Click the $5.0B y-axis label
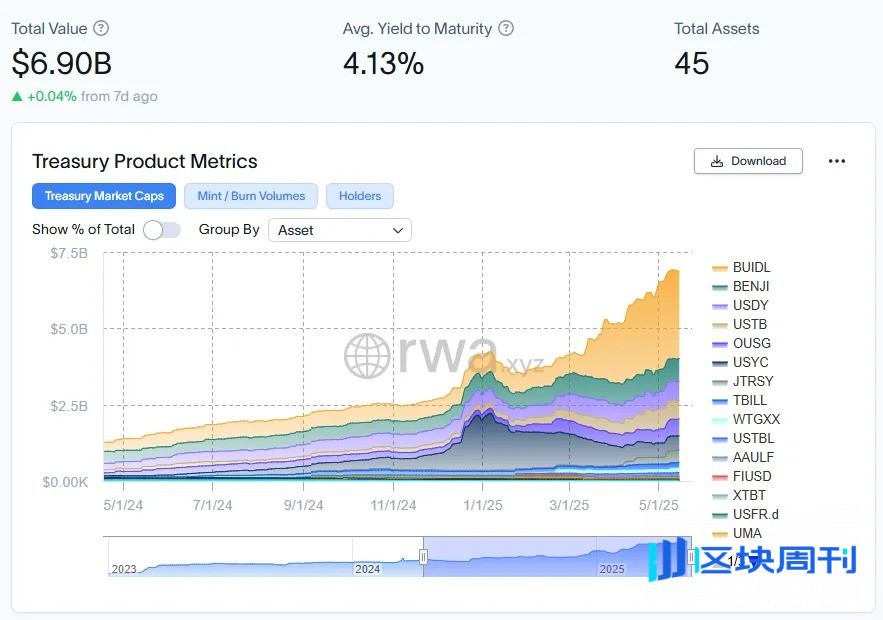 69,329
